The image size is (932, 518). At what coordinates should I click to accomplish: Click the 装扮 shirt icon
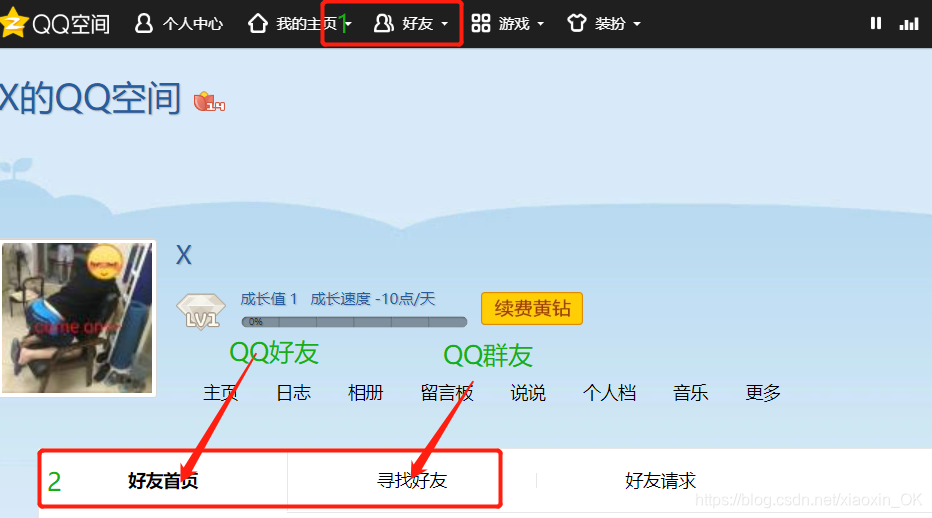tap(577, 23)
